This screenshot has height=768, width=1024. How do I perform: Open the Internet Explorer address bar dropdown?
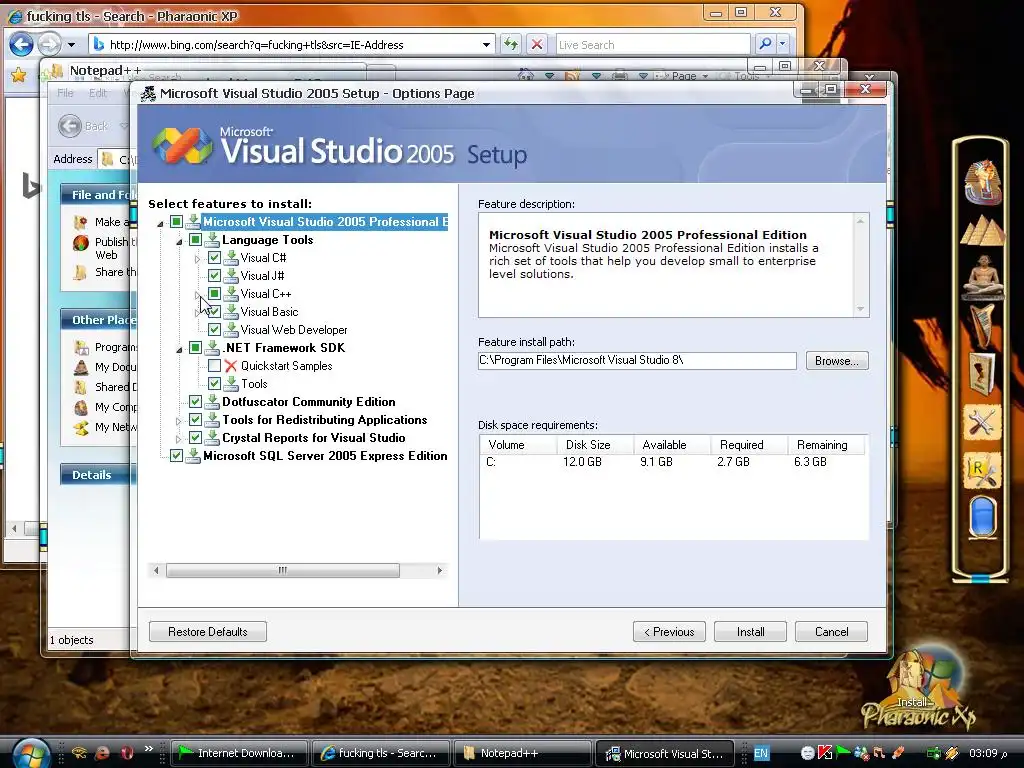486,45
